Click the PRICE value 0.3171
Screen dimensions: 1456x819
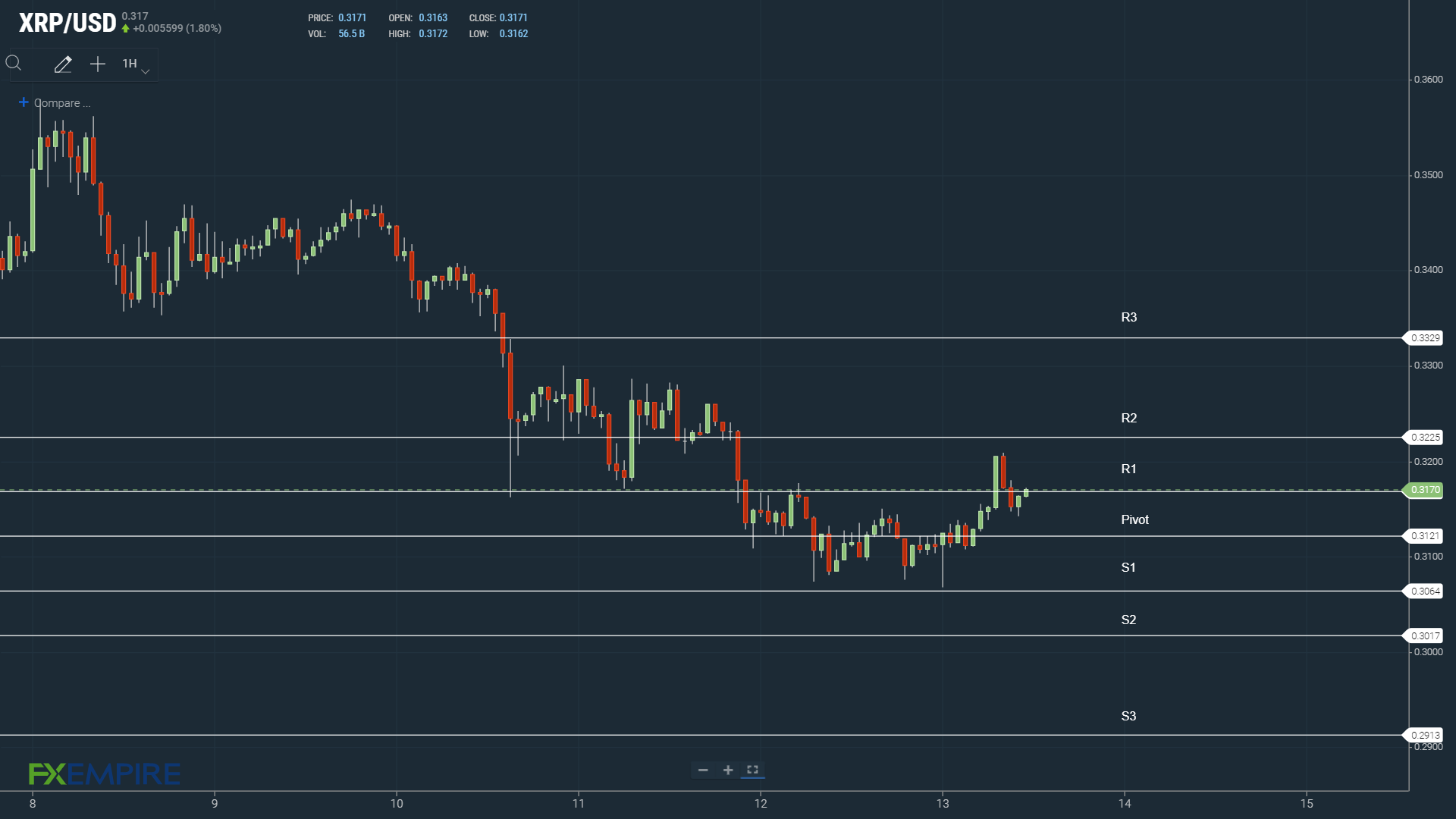click(352, 18)
